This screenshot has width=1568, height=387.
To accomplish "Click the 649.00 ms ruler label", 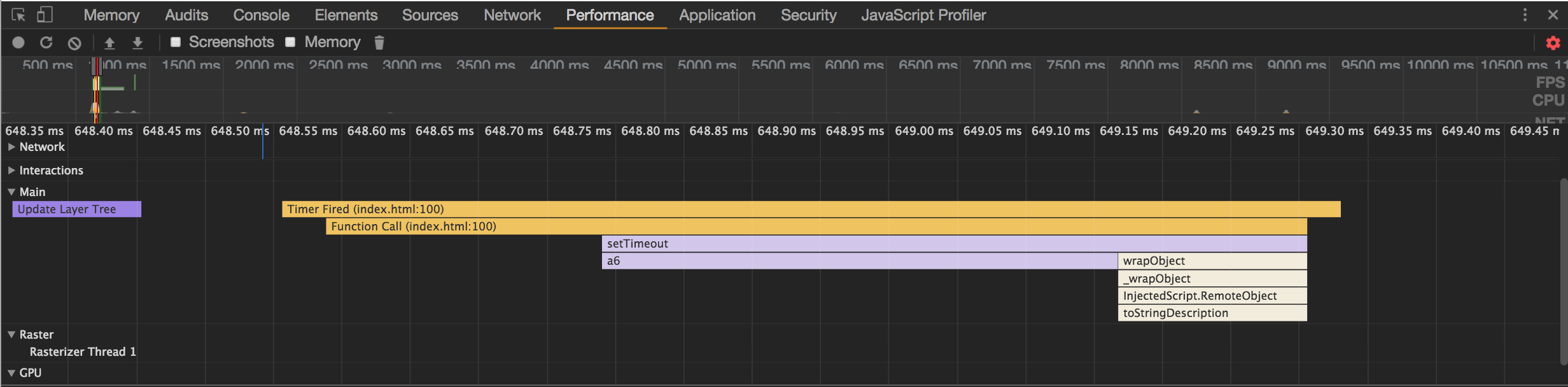I will point(924,131).
